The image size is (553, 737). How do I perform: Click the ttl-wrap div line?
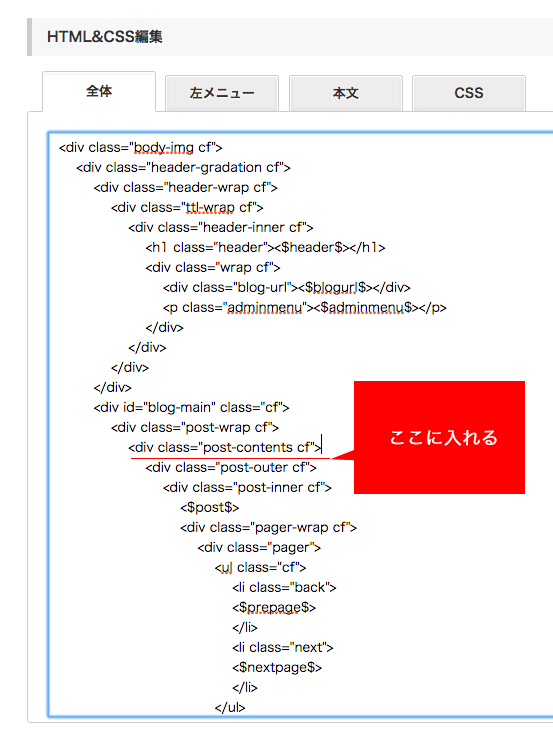pyautogui.click(x=187, y=207)
